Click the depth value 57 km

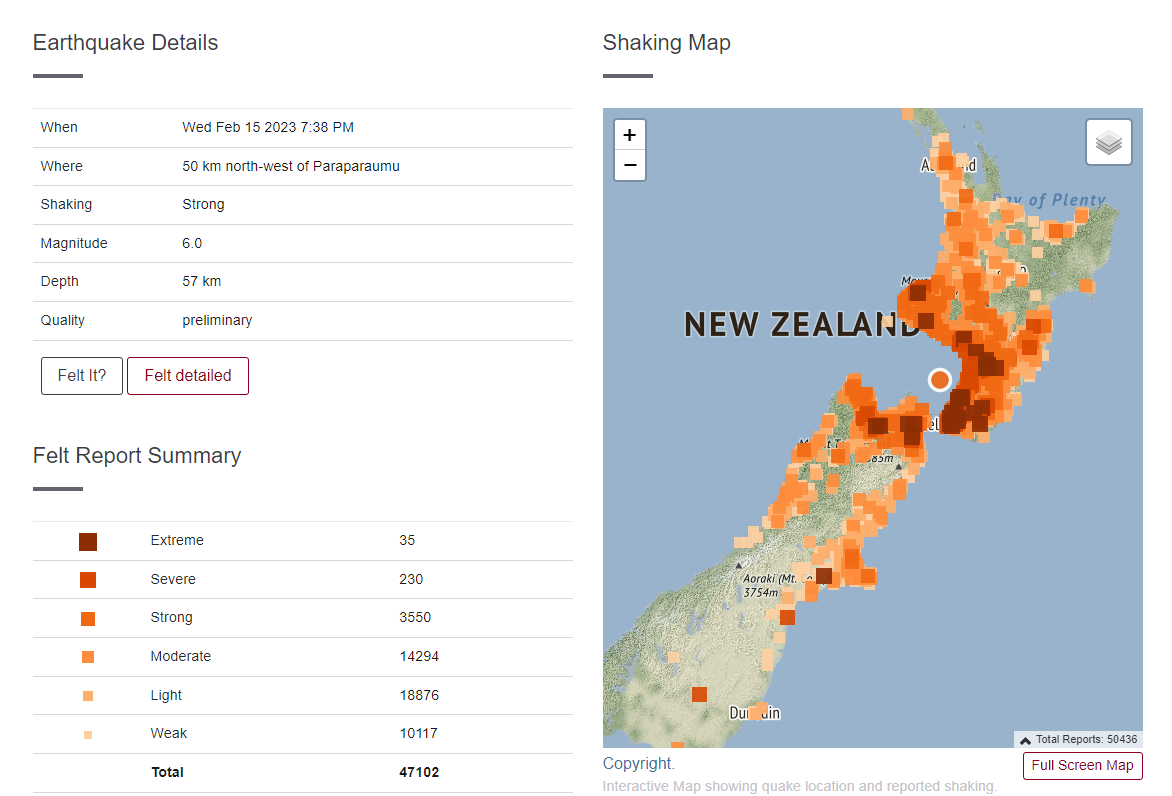[x=202, y=281]
